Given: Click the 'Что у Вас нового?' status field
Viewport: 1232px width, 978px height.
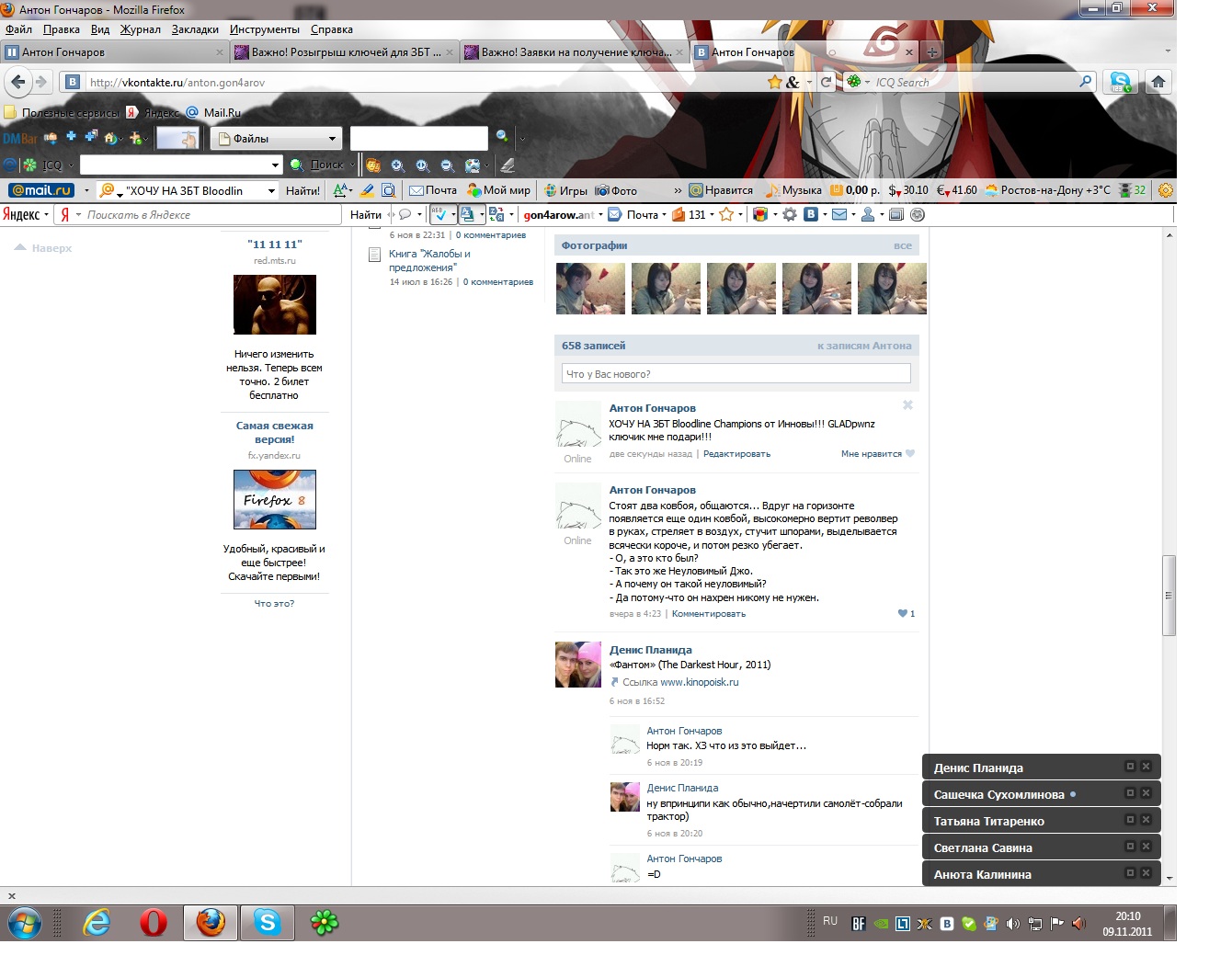Looking at the screenshot, I should pos(736,374).
